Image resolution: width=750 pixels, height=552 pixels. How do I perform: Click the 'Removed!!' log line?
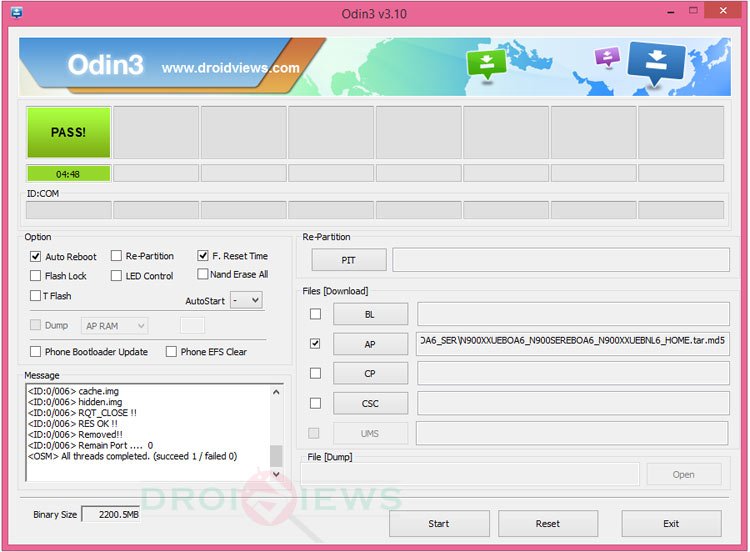[76, 434]
